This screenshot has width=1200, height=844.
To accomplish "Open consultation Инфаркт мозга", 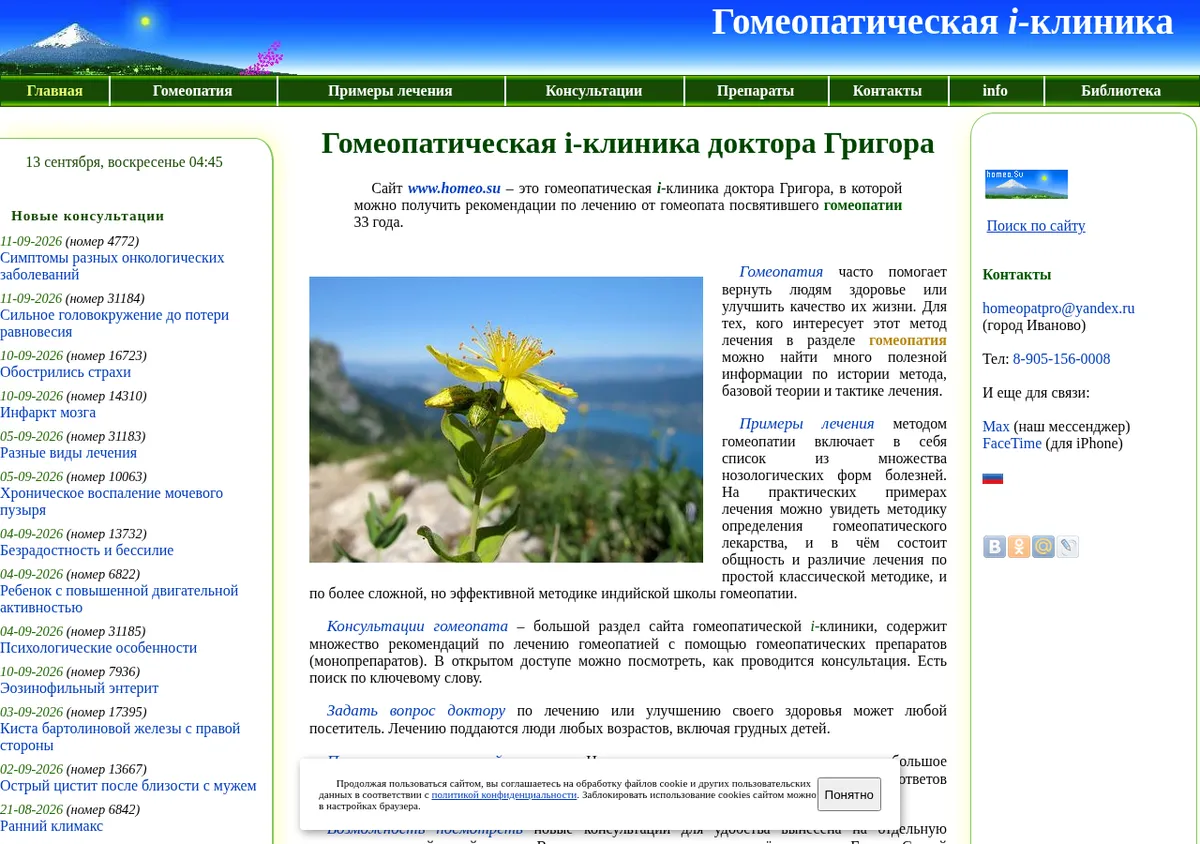I will [x=48, y=412].
